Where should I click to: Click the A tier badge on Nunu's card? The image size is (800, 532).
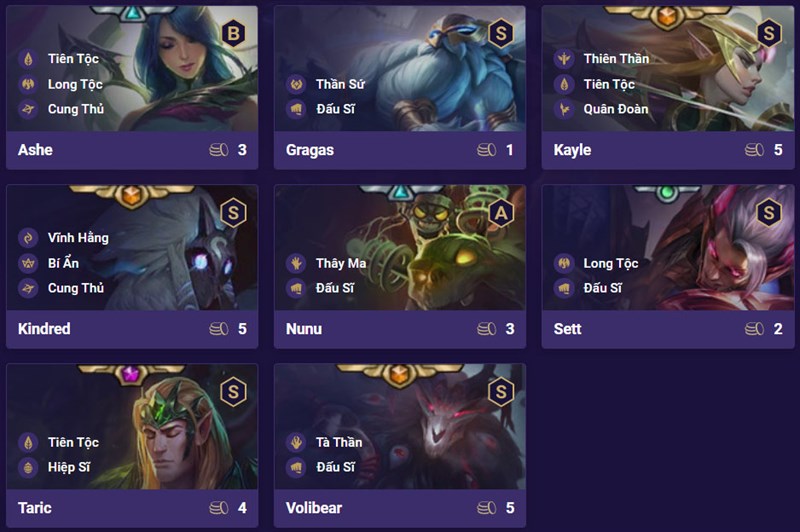pyautogui.click(x=501, y=213)
